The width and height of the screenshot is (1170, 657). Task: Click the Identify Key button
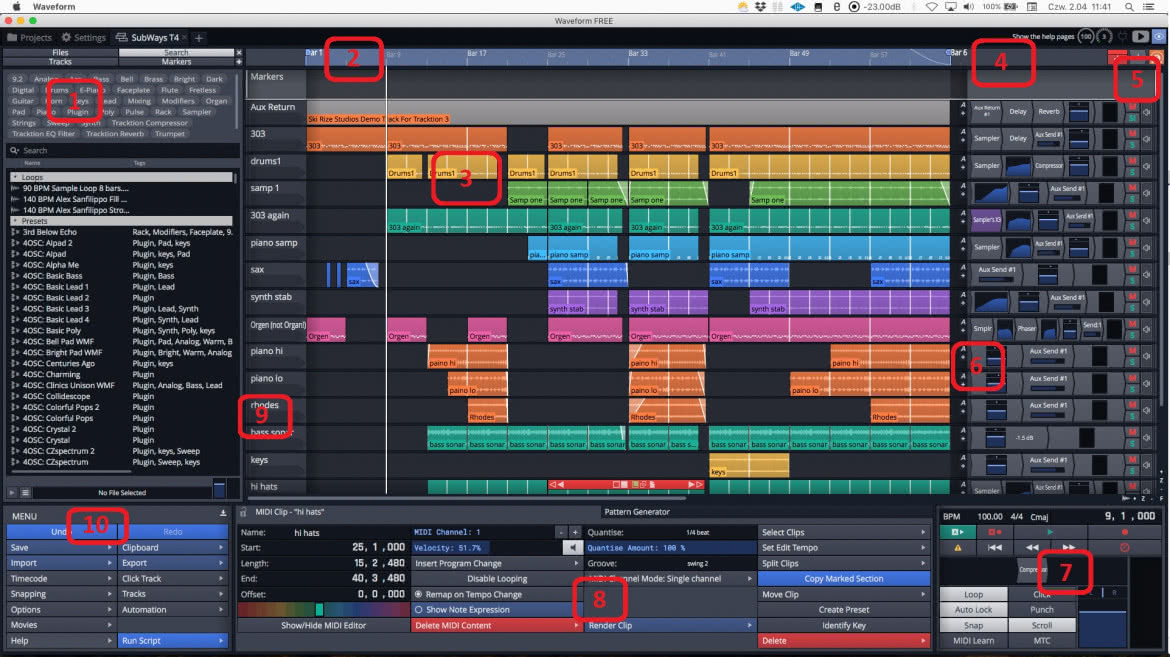(844, 626)
